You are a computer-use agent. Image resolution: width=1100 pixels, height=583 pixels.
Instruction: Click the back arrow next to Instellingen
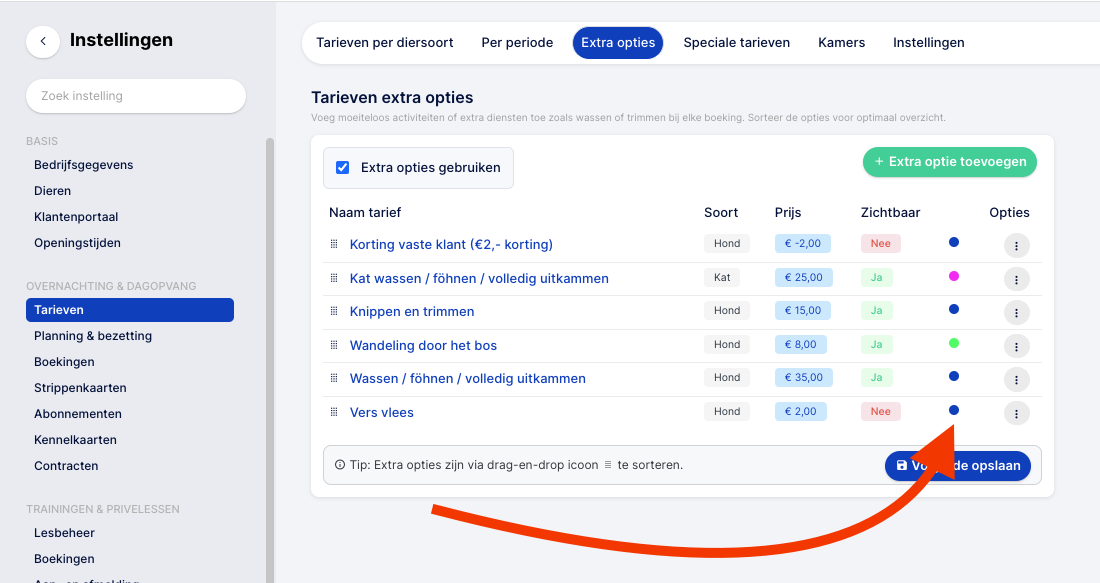pos(43,41)
